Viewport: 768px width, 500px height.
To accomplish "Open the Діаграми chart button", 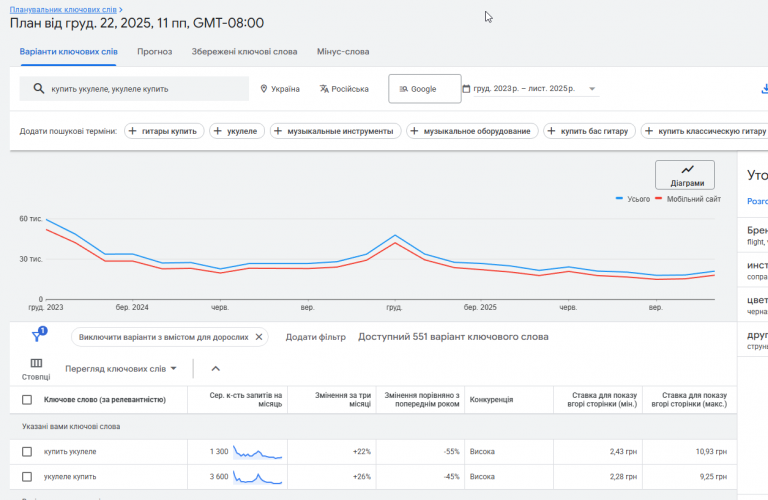I will coord(686,175).
